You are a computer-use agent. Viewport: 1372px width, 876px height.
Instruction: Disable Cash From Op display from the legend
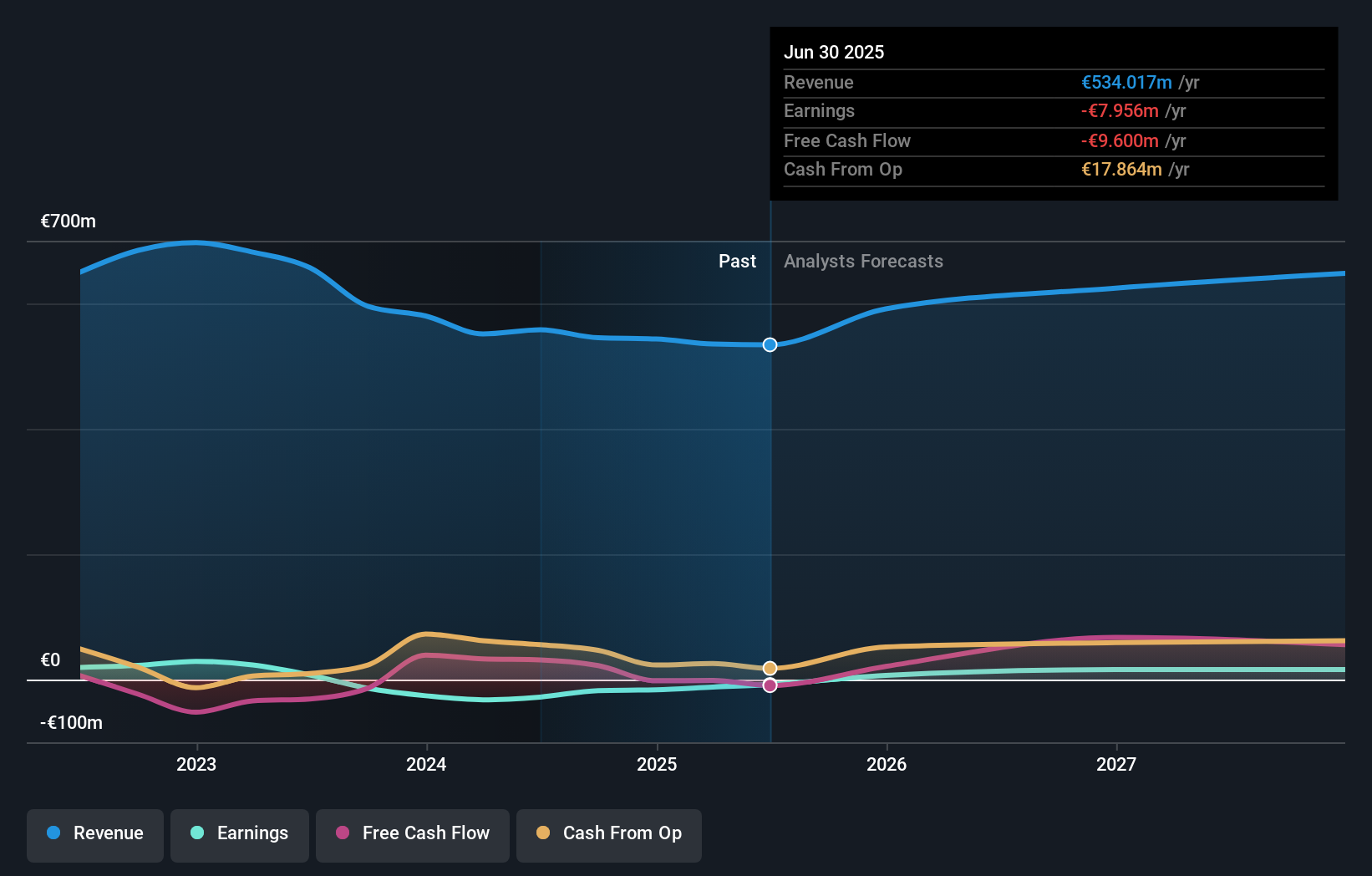pyautogui.click(x=608, y=834)
